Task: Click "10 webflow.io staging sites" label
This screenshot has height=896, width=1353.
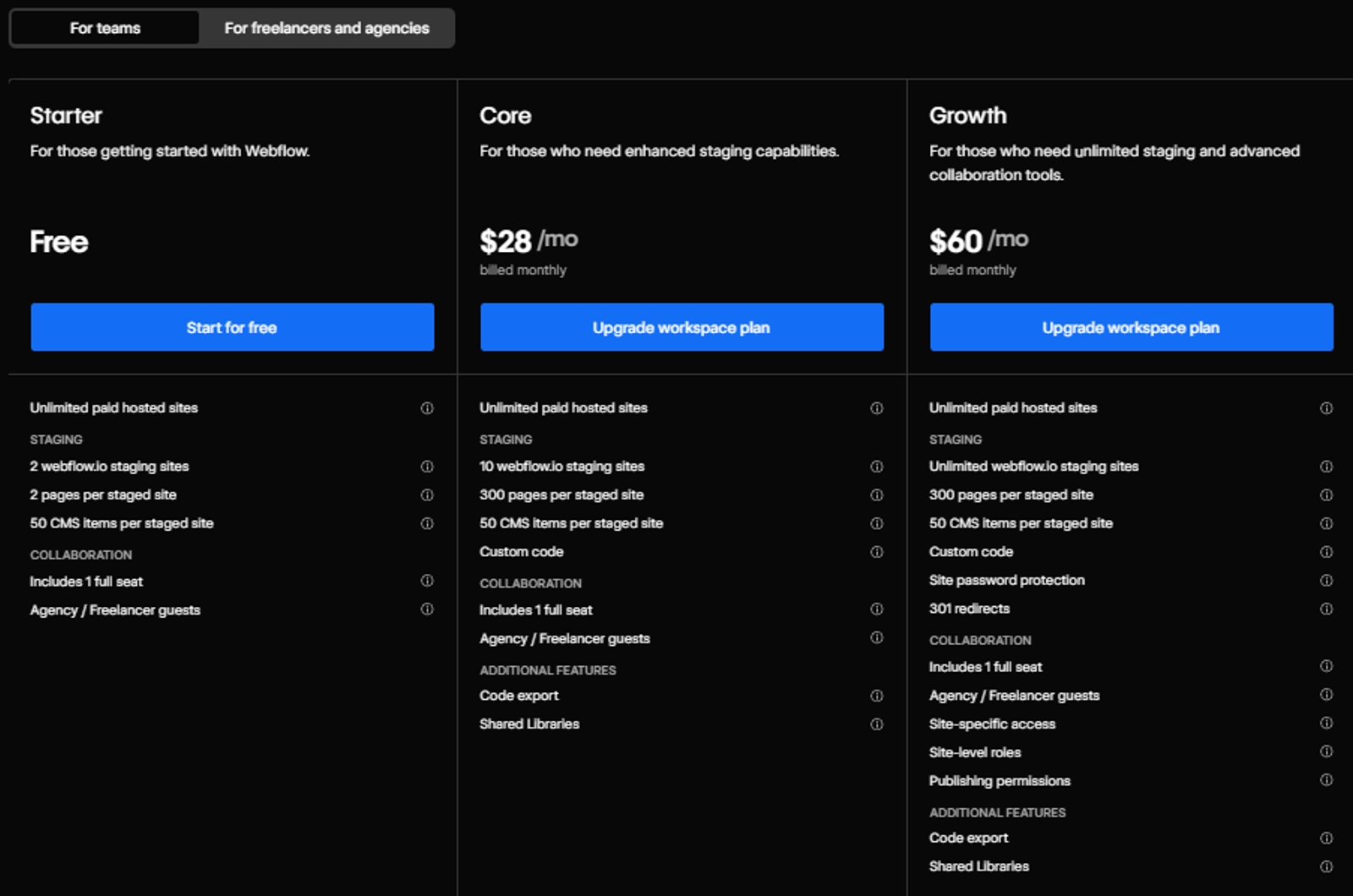Action: pyautogui.click(x=562, y=467)
